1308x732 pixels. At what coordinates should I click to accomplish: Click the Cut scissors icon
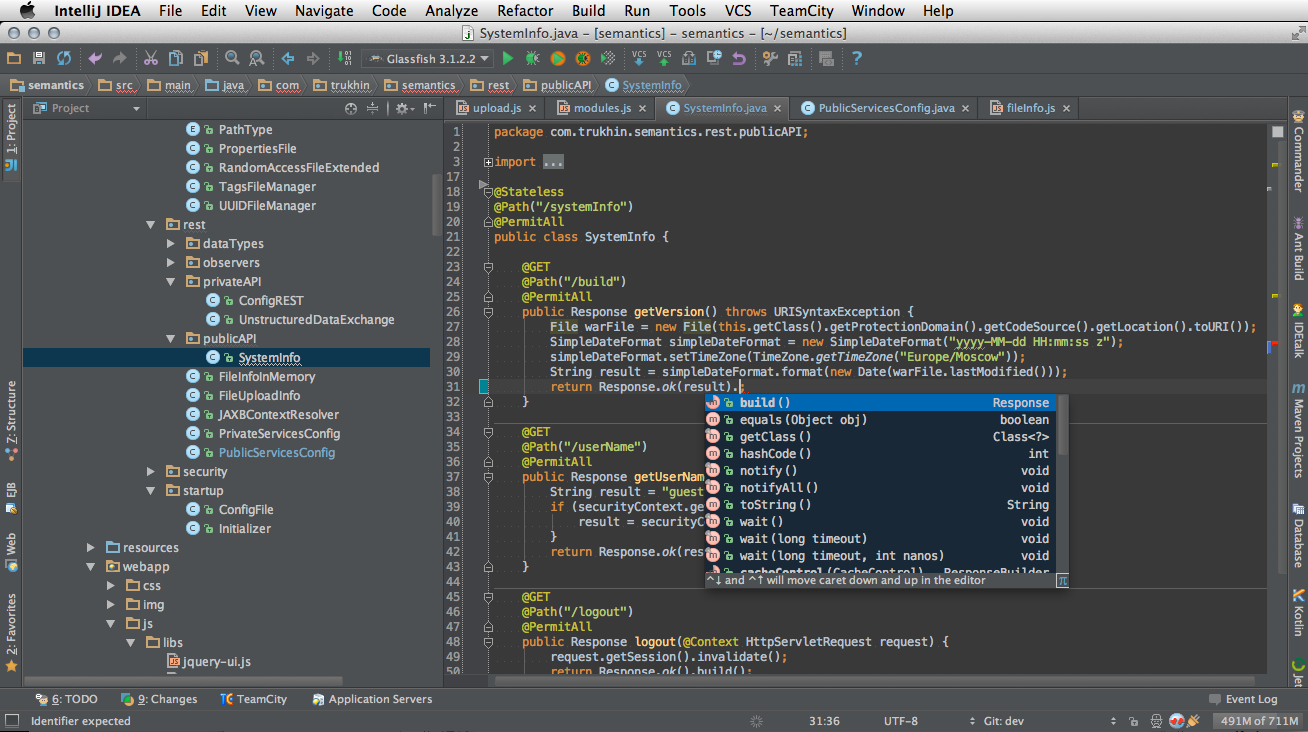coord(151,59)
